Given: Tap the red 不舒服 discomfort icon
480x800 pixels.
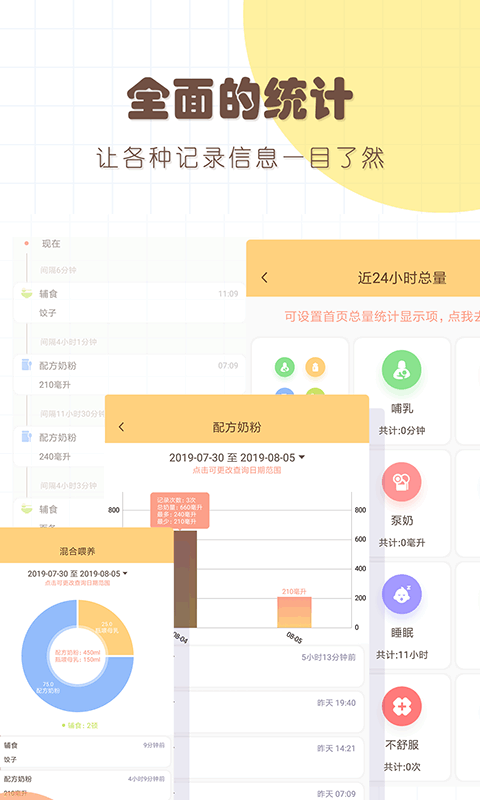Looking at the screenshot, I should (401, 707).
